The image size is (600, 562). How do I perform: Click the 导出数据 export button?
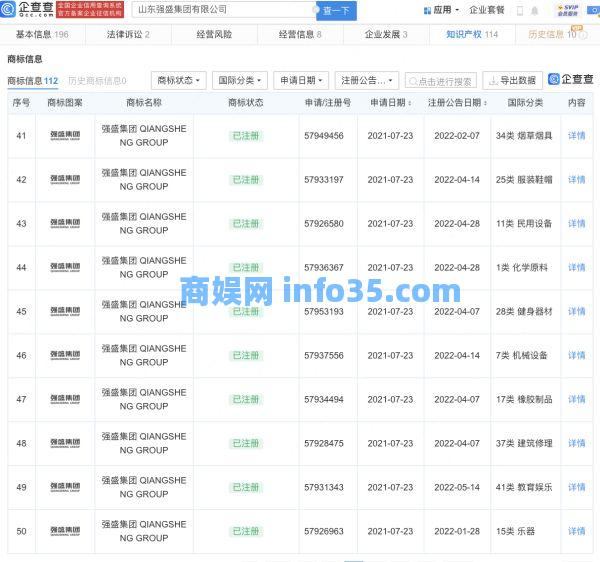(510, 80)
